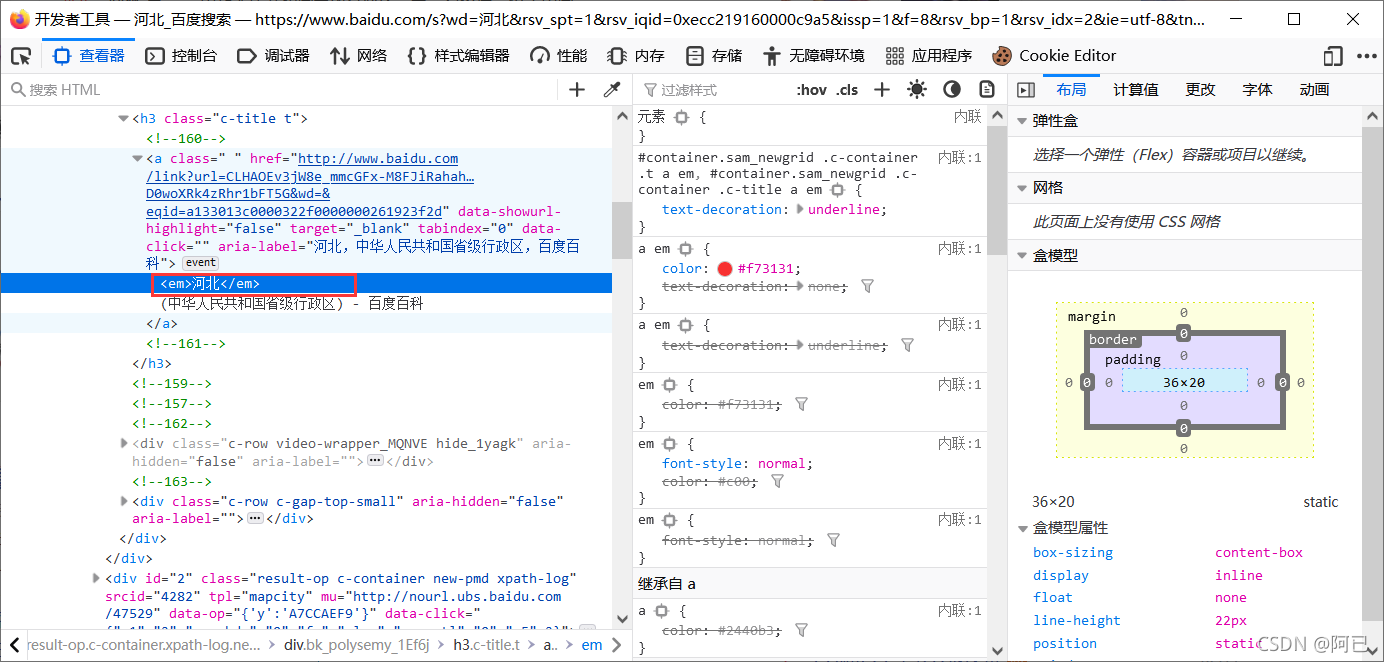Image resolution: width=1384 pixels, height=662 pixels.
Task: Click the 过滤样式 filter styles field
Action: tap(712, 90)
